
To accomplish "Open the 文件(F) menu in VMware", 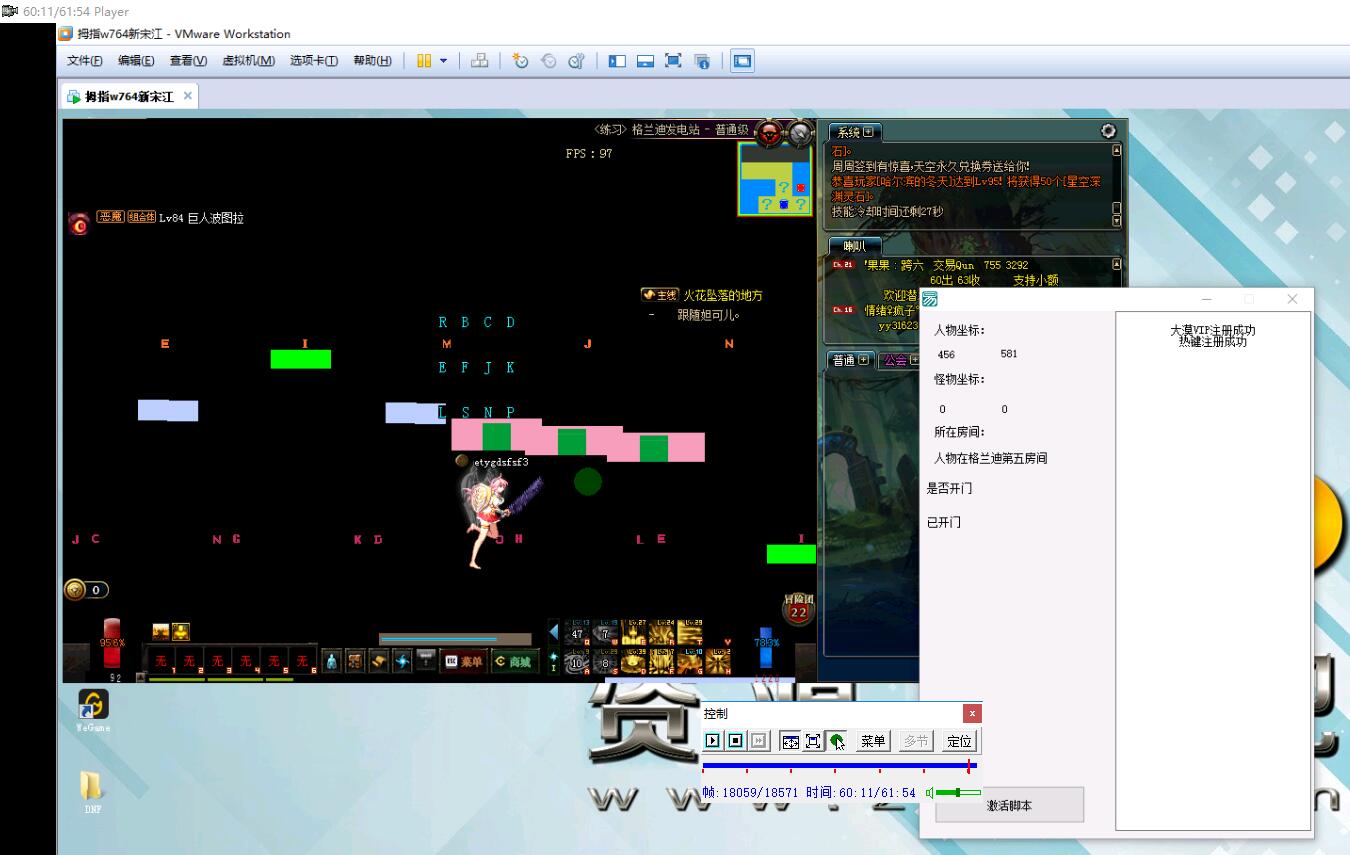I will tap(85, 61).
